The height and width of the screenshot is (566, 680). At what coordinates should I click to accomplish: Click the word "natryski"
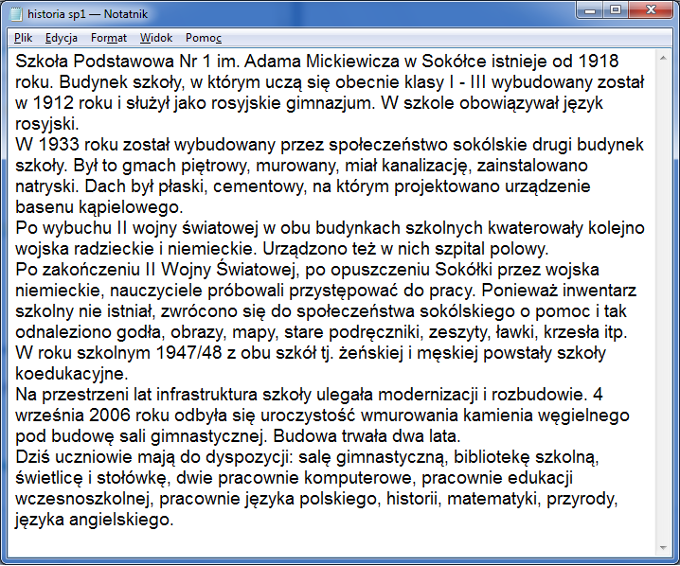pyautogui.click(x=47, y=186)
